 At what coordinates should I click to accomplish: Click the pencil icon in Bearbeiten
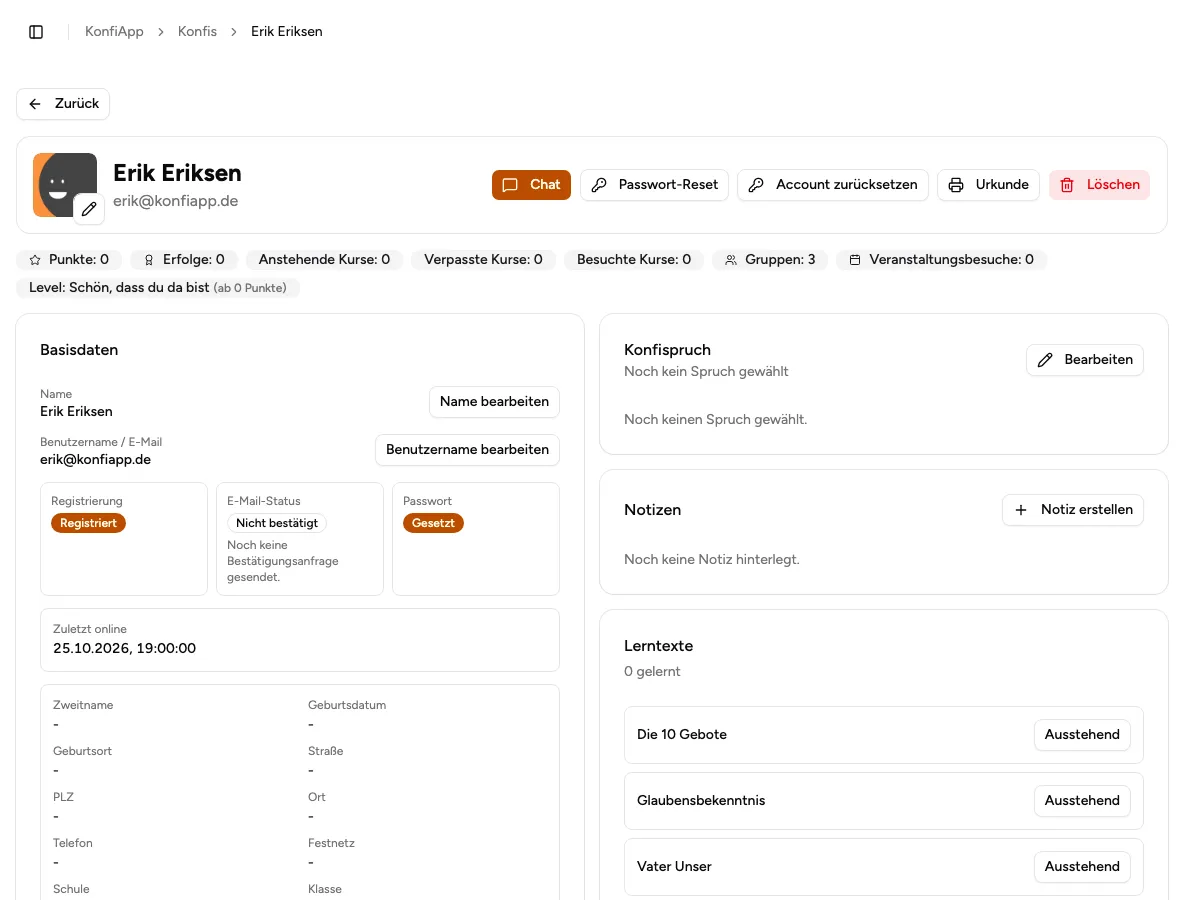pyautogui.click(x=1045, y=360)
